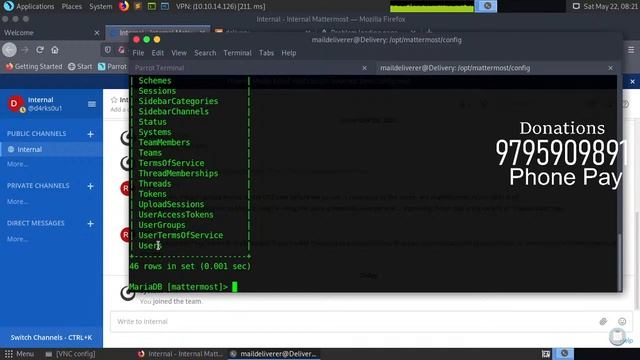The height and width of the screenshot is (360, 640).
Task: Click the Teams table name in terminal
Action: (x=150, y=153)
